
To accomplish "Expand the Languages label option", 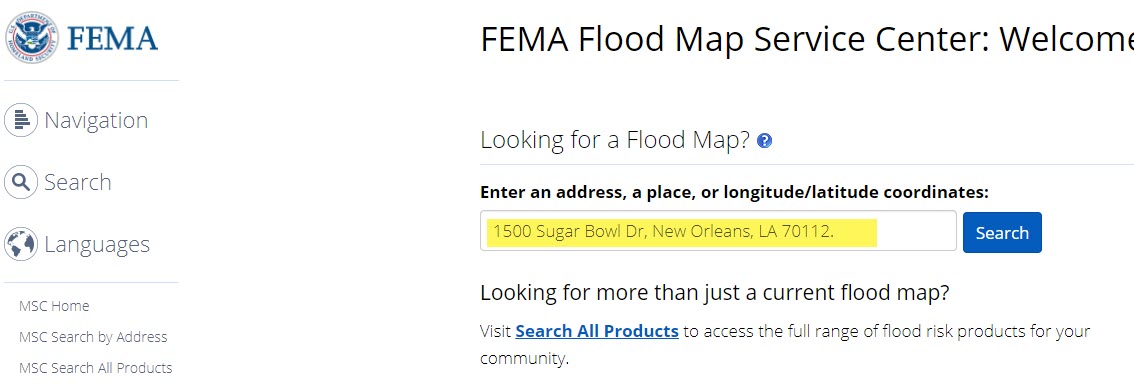I will coord(97,244).
